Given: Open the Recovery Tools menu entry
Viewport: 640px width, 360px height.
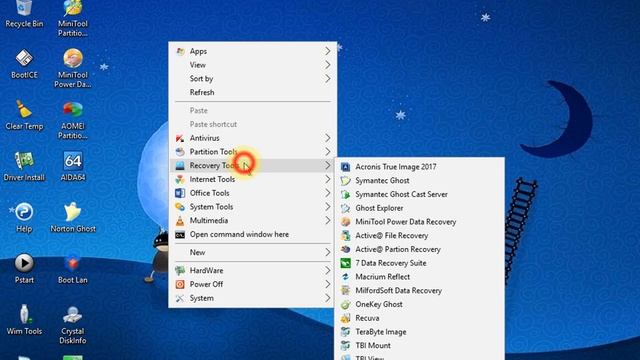Looking at the screenshot, I should point(253,165).
